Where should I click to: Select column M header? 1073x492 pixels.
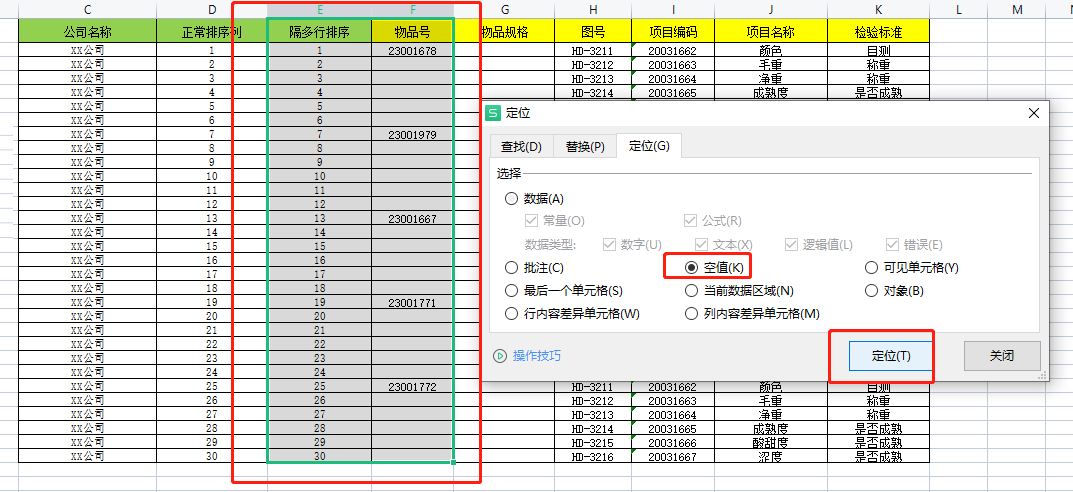point(1017,9)
